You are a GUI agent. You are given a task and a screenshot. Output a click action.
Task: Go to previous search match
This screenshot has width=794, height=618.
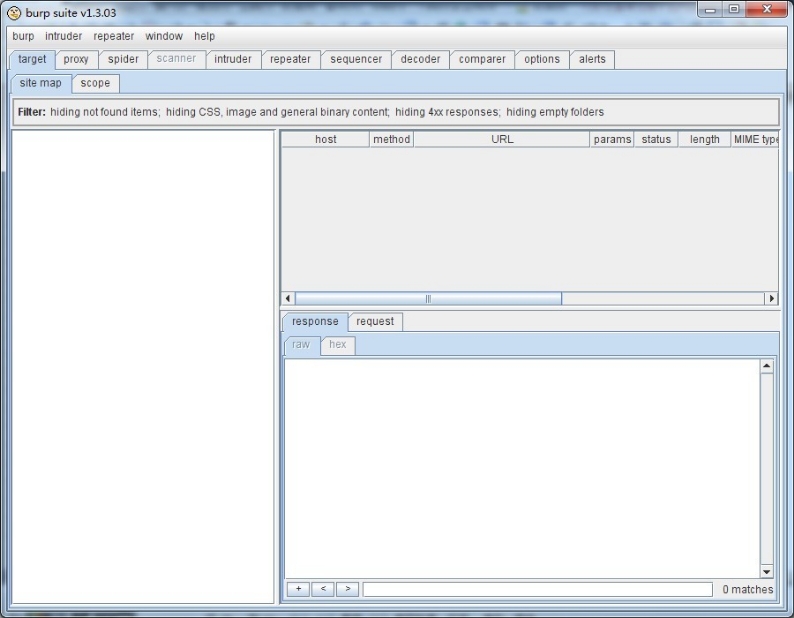point(323,589)
